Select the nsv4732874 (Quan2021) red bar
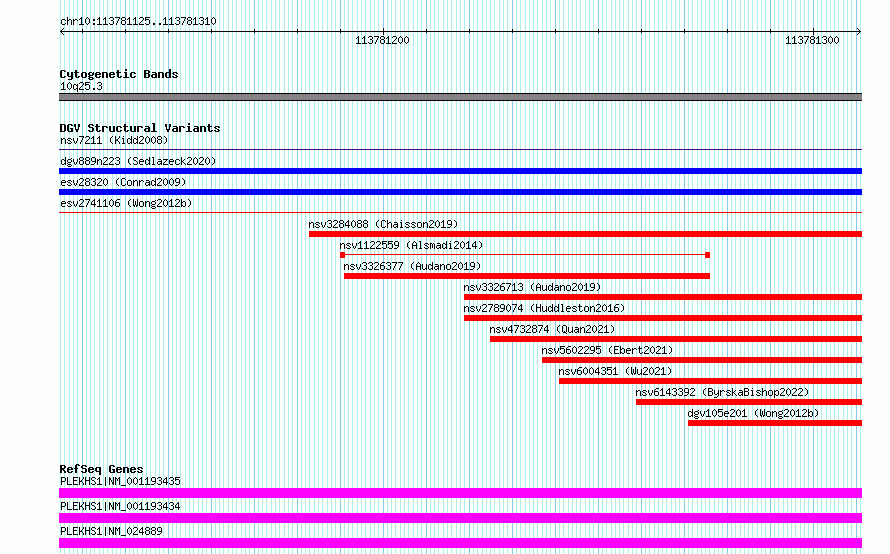This screenshot has height=554, width=890. point(676,339)
